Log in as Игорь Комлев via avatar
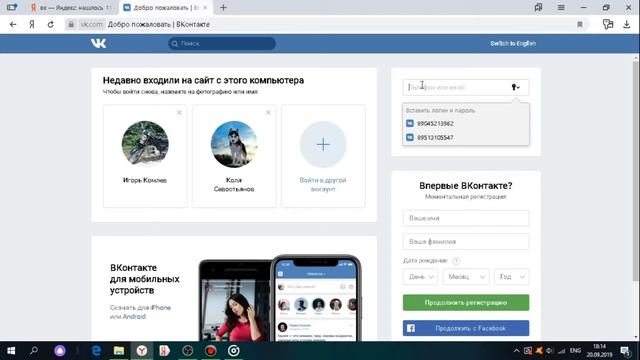The image size is (640, 360). click(x=145, y=144)
